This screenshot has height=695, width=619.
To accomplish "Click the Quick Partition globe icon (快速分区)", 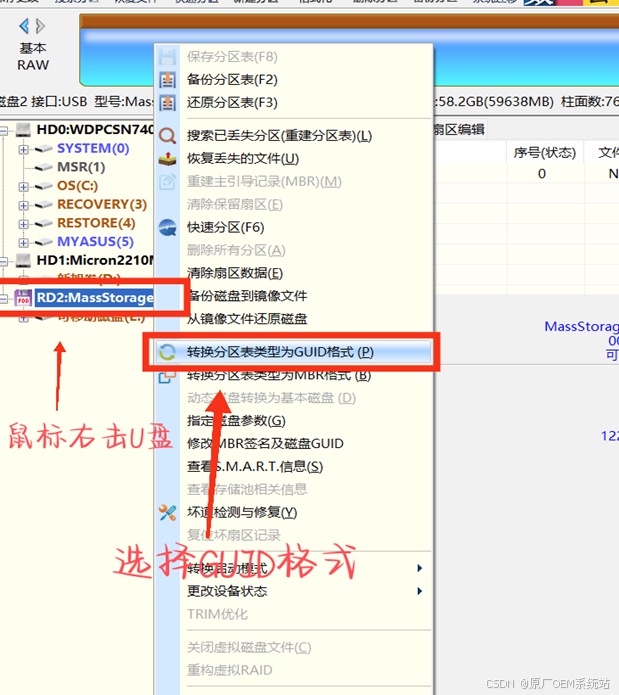I will (167, 227).
